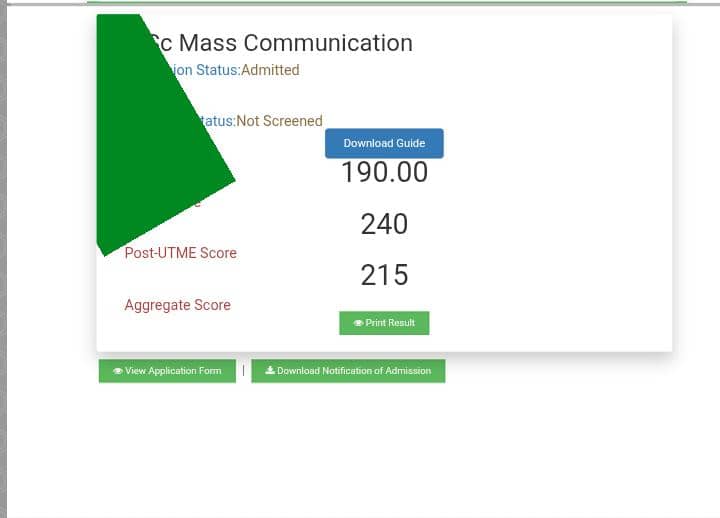Viewport: 720px width, 518px height.
Task: Click the blue Status label before Not Screened
Action: pyautogui.click(x=218, y=121)
